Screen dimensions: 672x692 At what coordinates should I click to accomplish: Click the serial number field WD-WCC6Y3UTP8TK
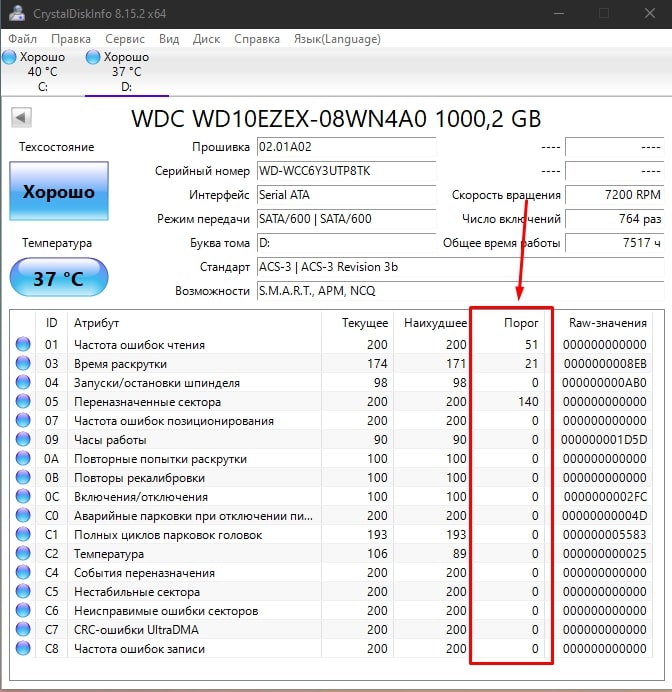pos(346,171)
